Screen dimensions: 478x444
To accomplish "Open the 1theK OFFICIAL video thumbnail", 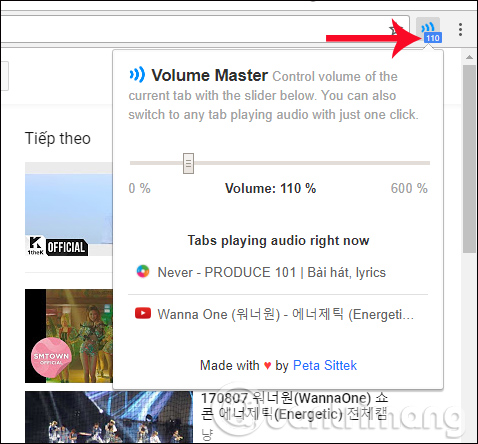I will click(x=69, y=209).
